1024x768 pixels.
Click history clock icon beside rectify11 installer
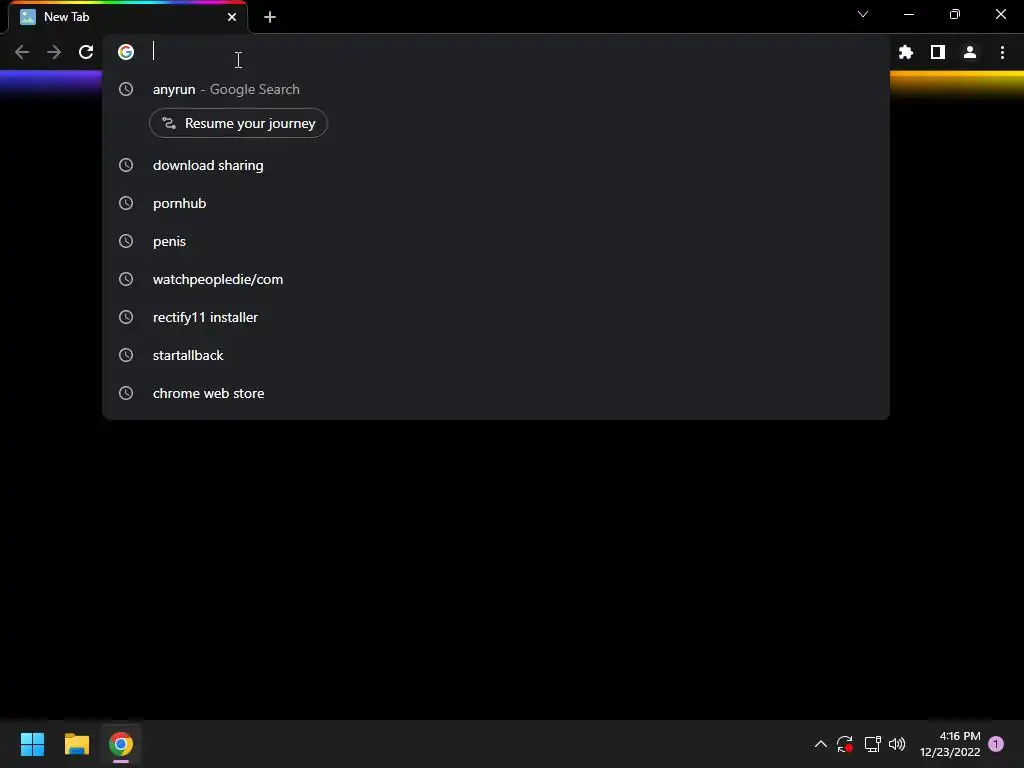coord(126,317)
